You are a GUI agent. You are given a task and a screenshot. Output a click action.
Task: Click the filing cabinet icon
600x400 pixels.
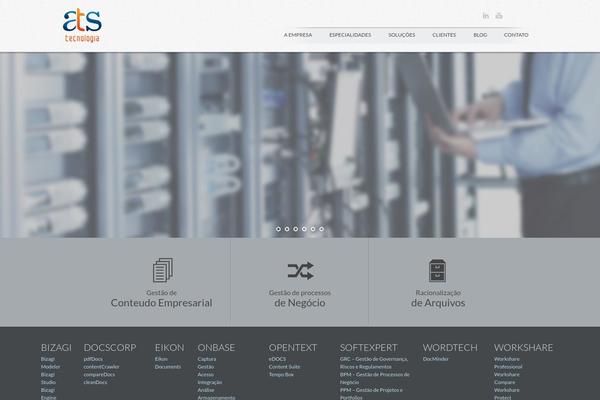pos(437,270)
